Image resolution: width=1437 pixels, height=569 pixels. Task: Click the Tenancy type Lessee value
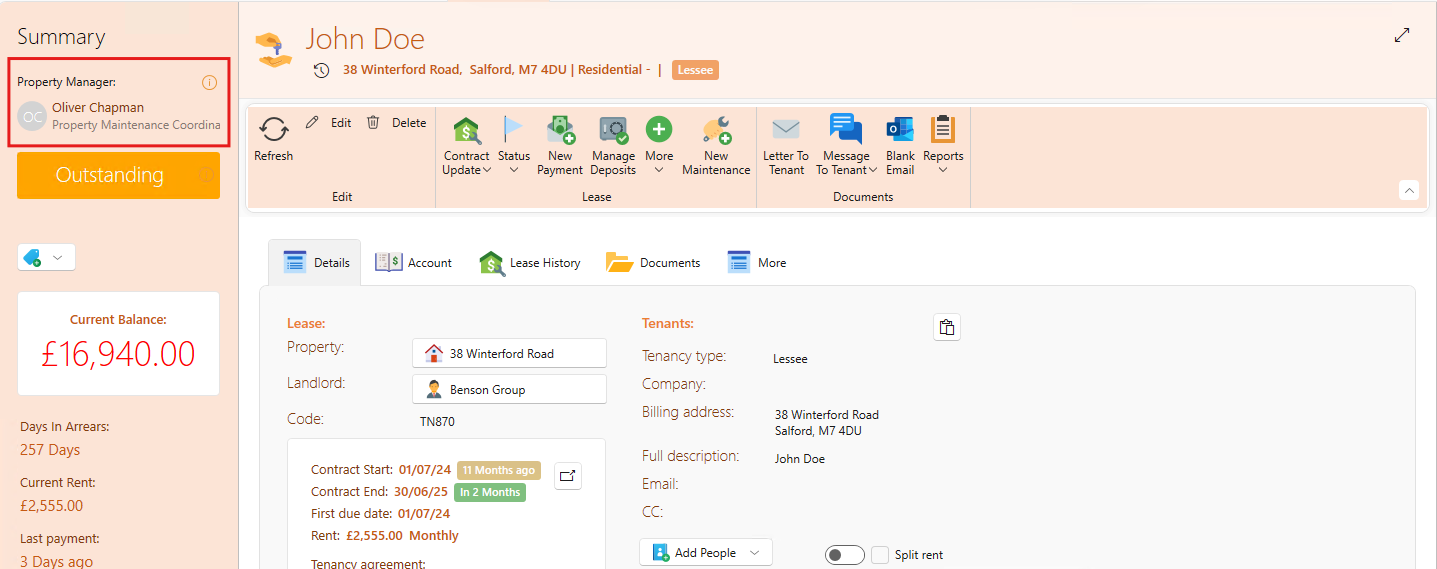[790, 359]
